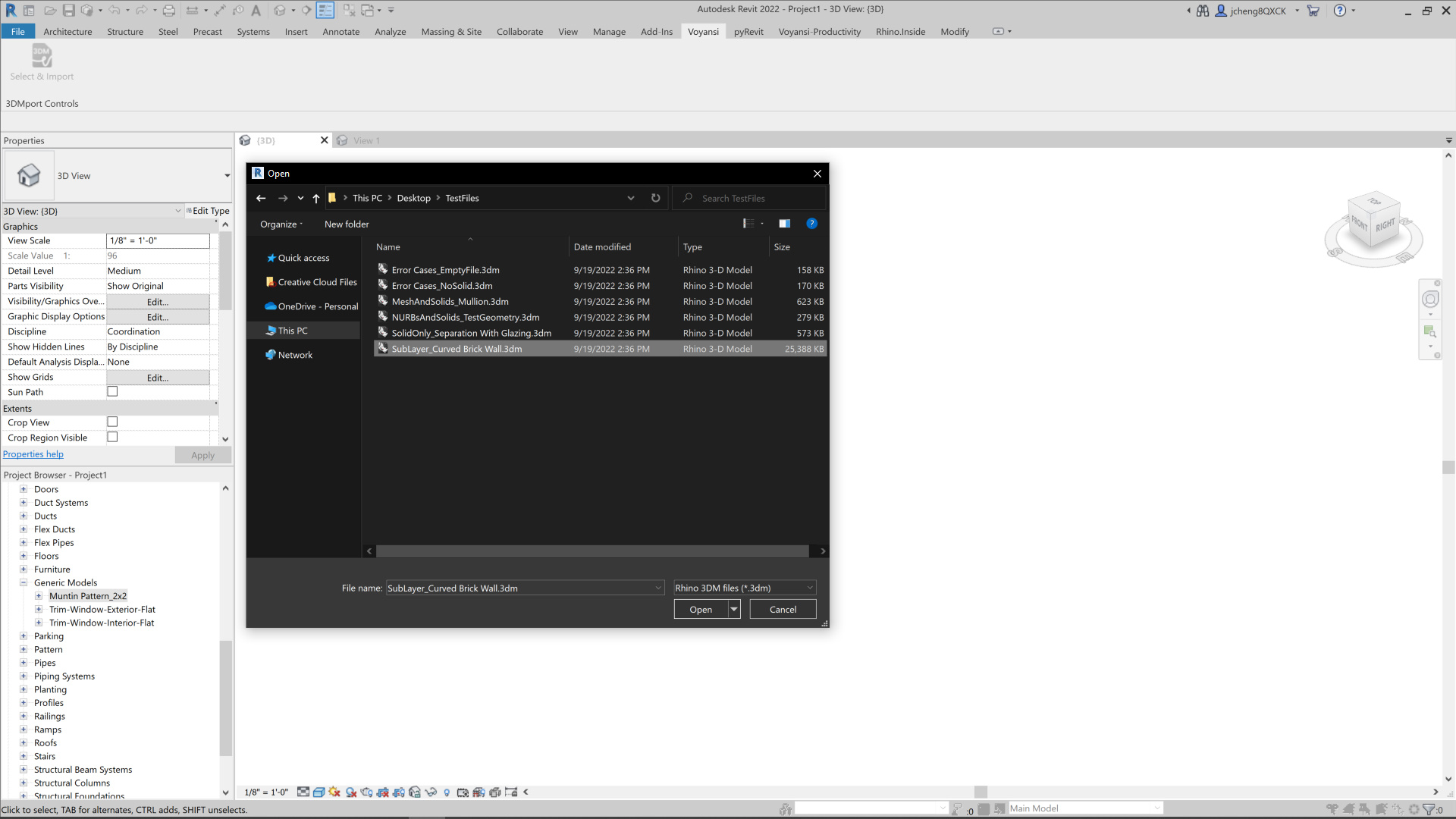Click the refresh button in Open dialog
Viewport: 1456px width, 819px height.
tap(655, 198)
